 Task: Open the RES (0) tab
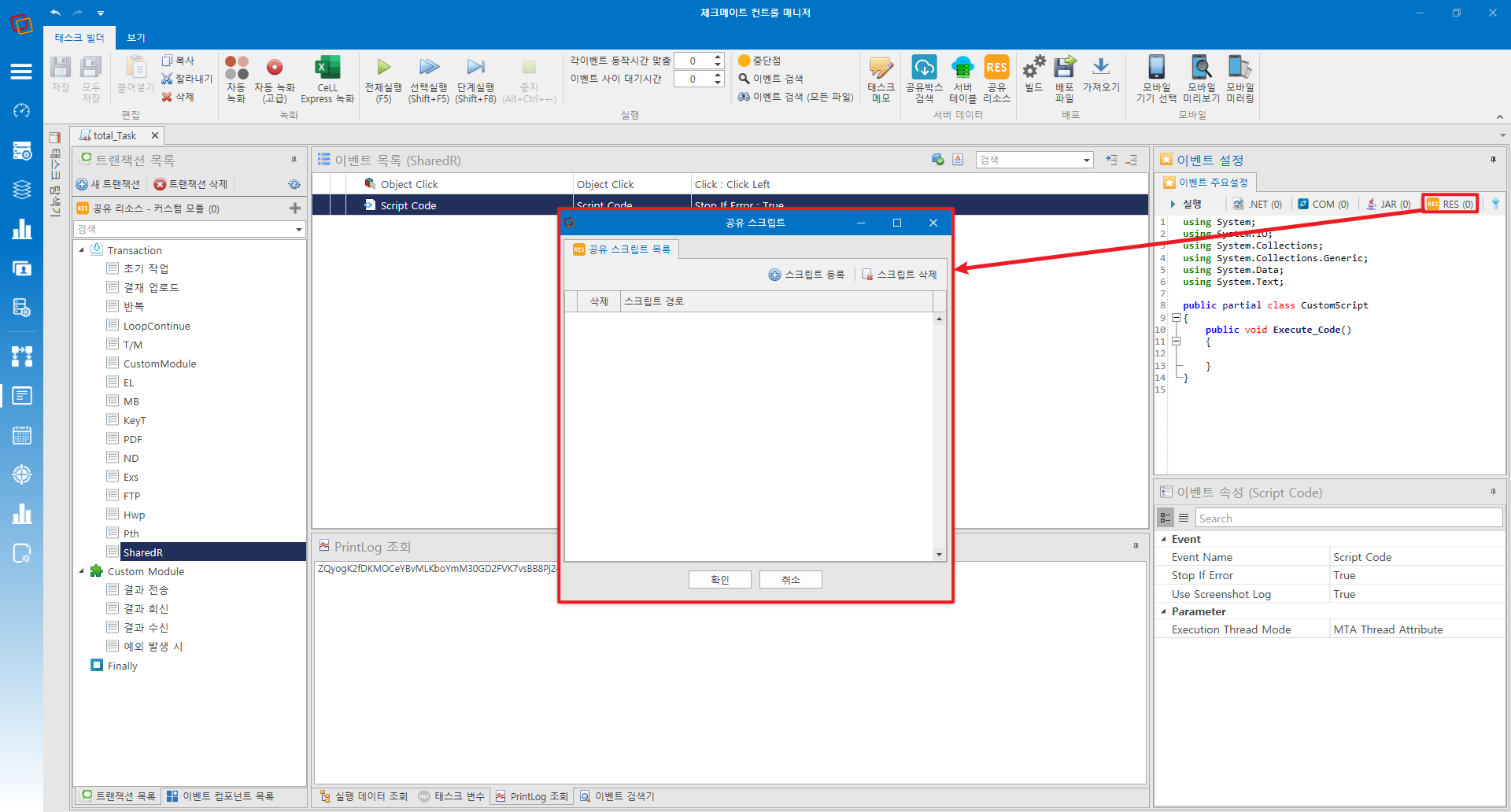1450,204
